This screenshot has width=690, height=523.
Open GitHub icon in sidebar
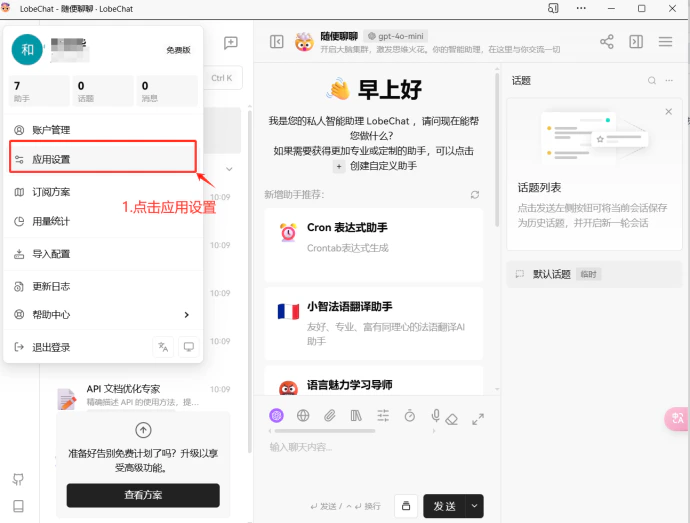(x=18, y=479)
